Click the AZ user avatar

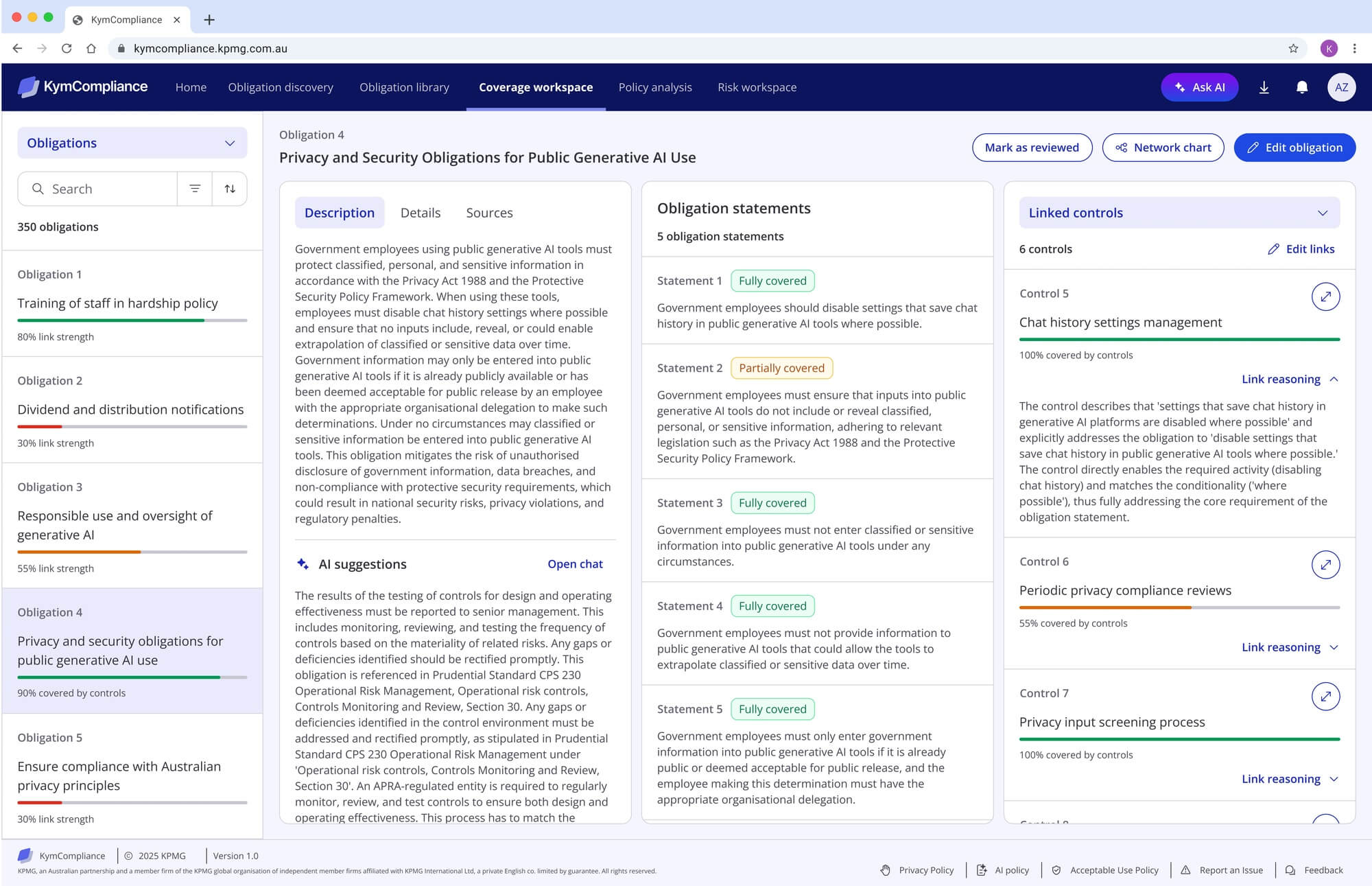click(x=1341, y=87)
